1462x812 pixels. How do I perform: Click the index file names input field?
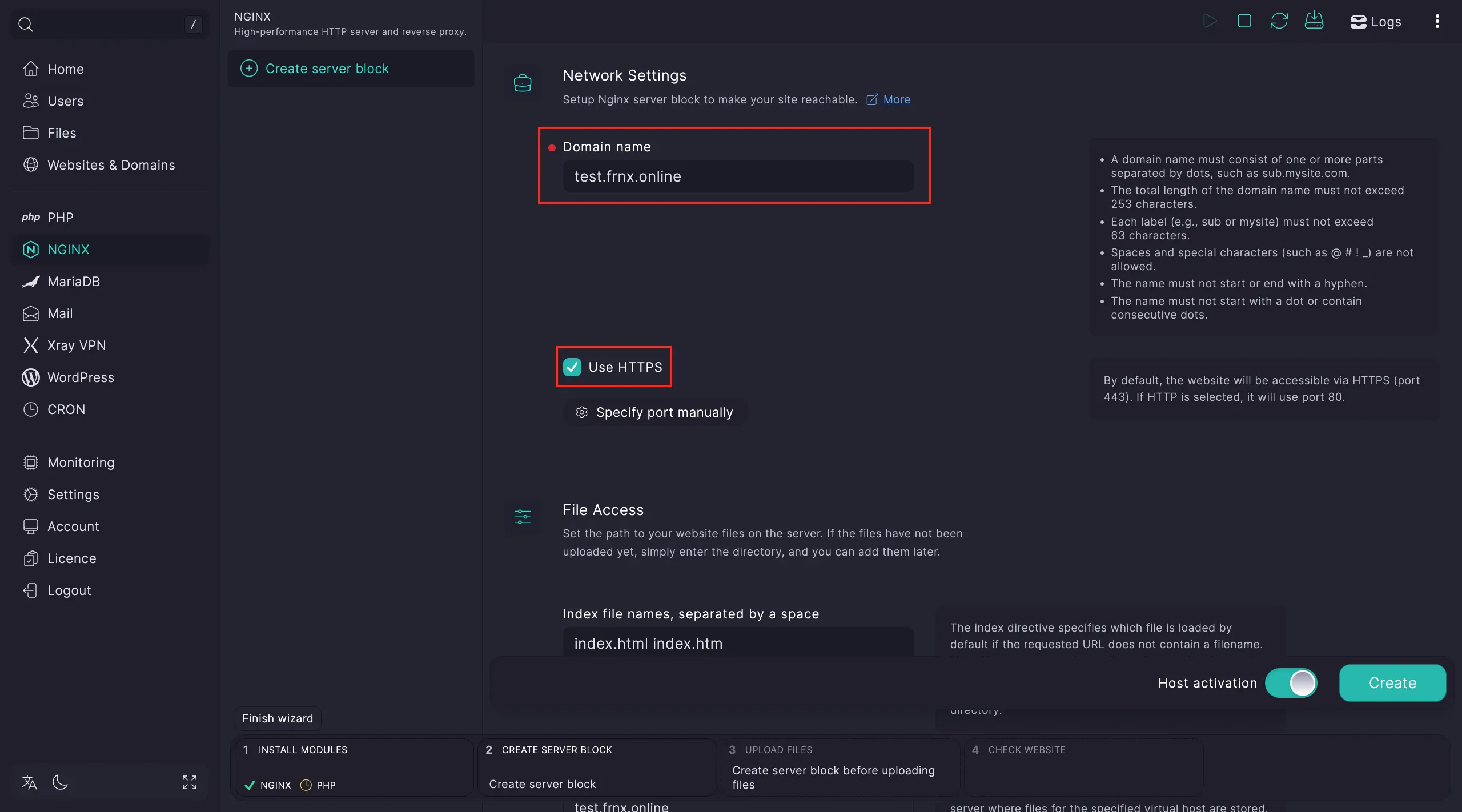tap(738, 643)
